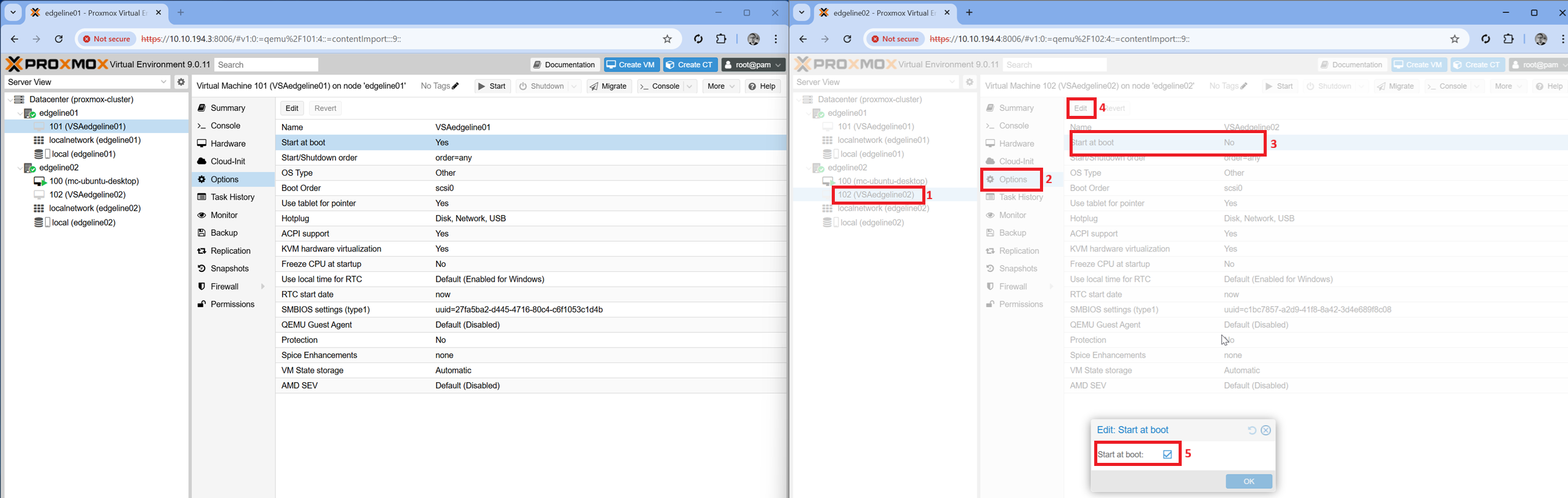Select the AMD SEV row in the left window

[531, 386]
